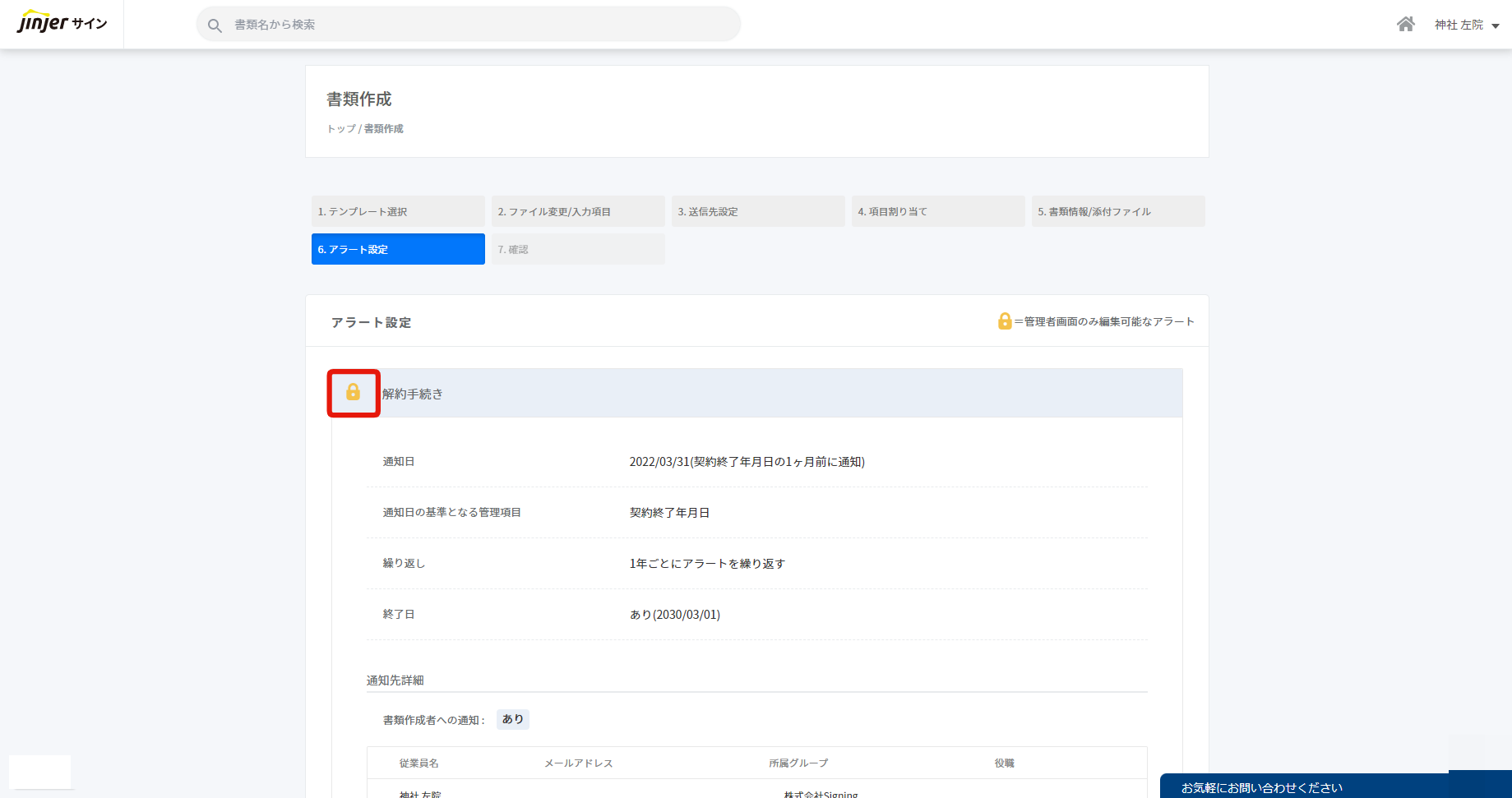Click the lock icon beside 解約手続き
This screenshot has width=1512, height=798.
tap(354, 393)
